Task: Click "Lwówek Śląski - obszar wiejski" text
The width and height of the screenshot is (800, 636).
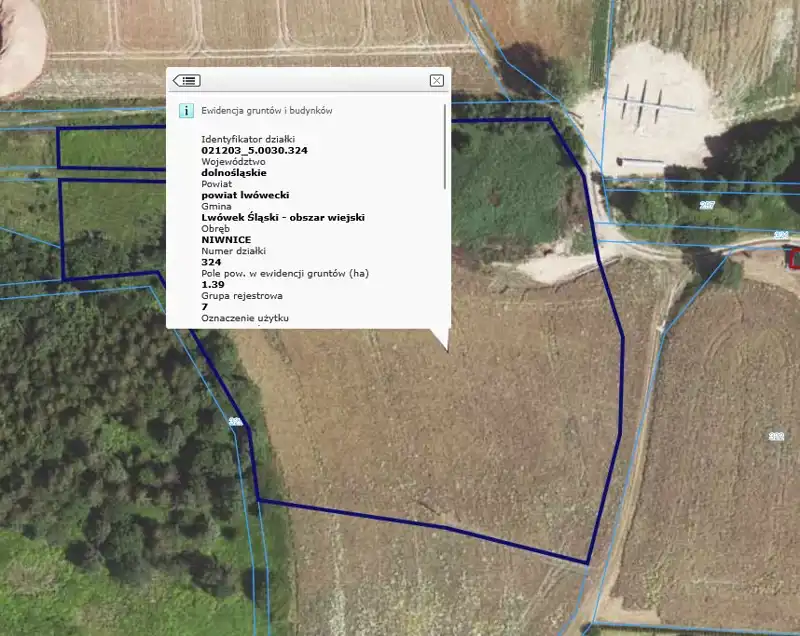Action: click(283, 217)
